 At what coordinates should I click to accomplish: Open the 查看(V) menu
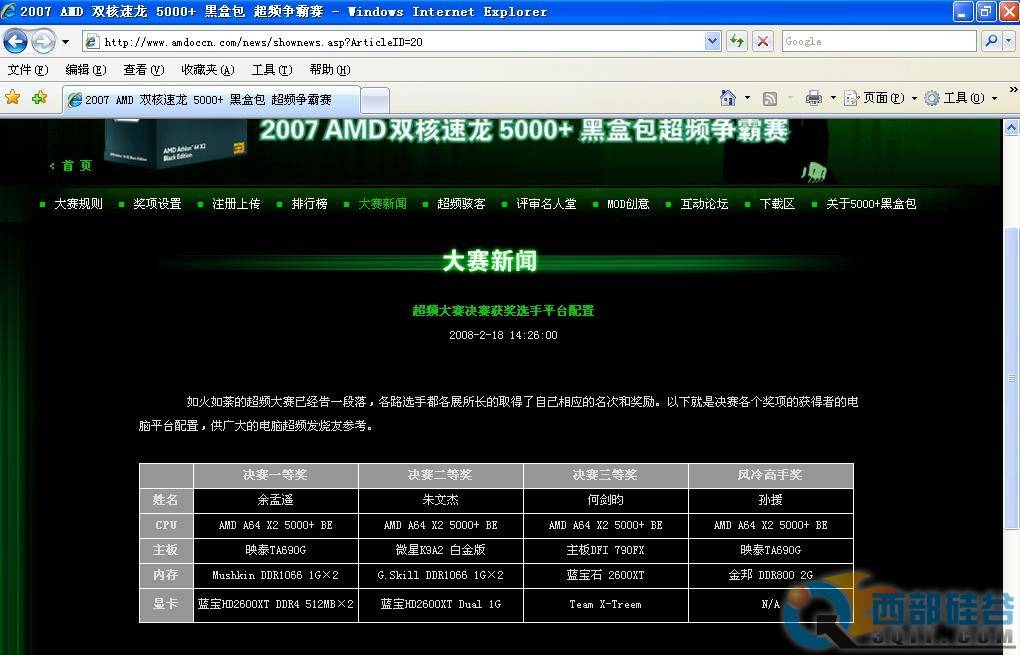[x=144, y=70]
